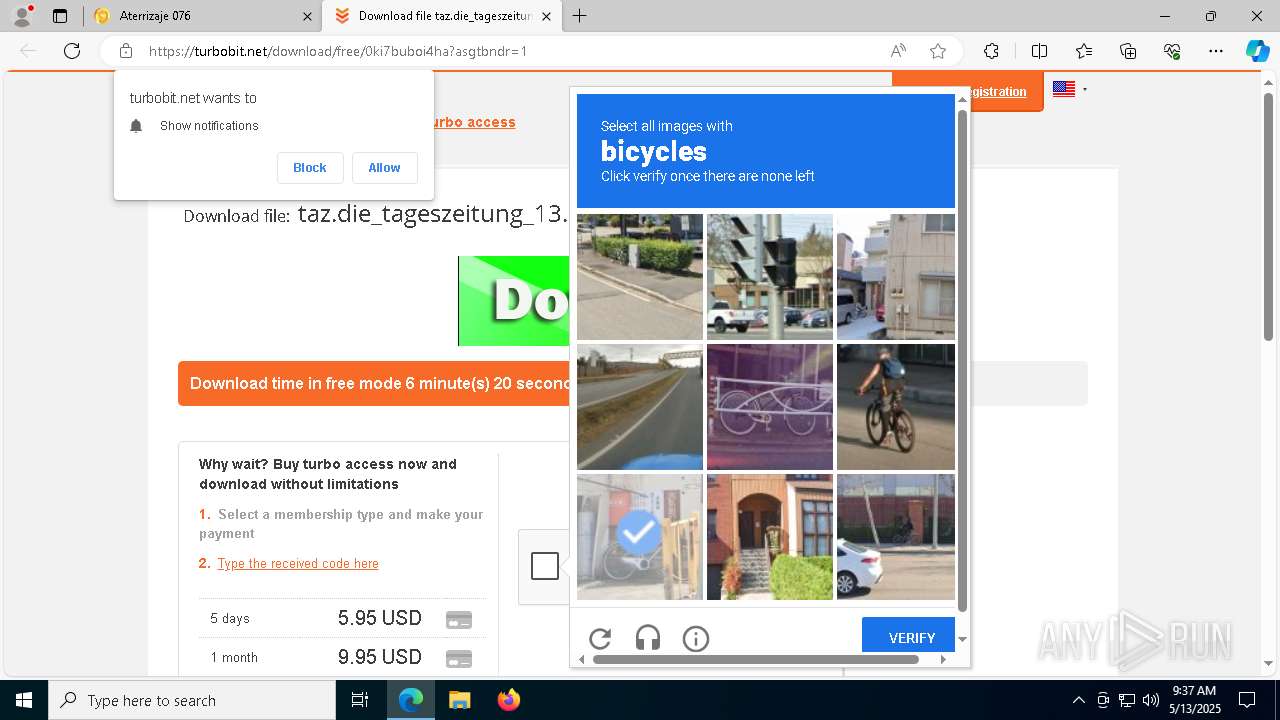1280x720 pixels.
Task: Show hidden system tray icons
Action: 1078,700
